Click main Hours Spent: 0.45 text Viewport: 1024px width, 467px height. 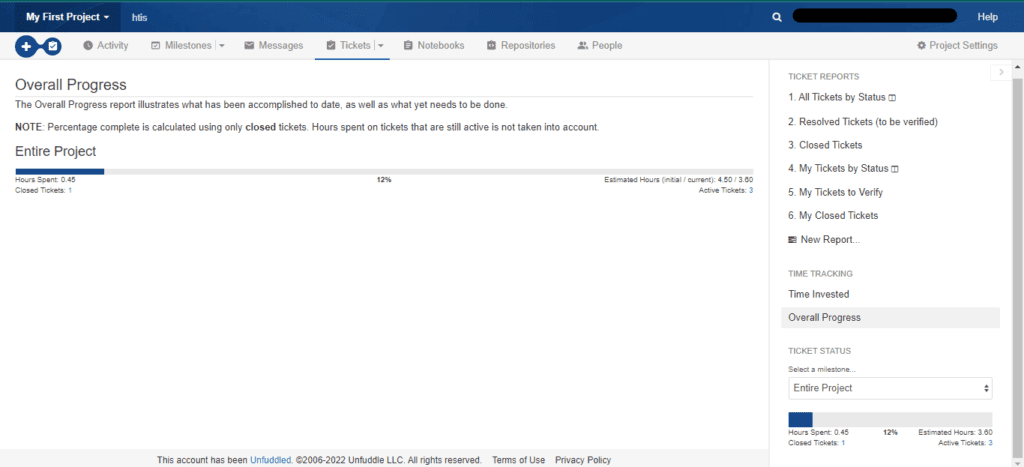44,180
